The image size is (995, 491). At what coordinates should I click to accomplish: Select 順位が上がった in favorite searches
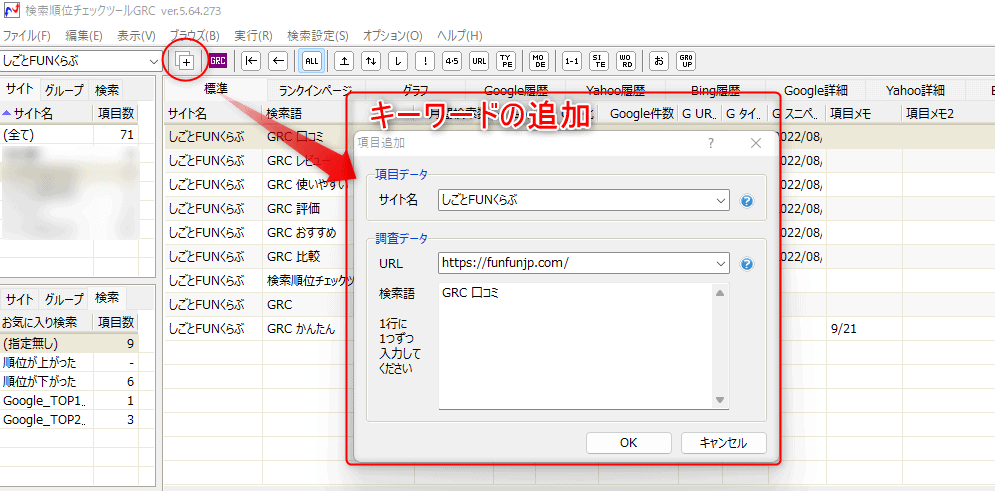pos(69,363)
